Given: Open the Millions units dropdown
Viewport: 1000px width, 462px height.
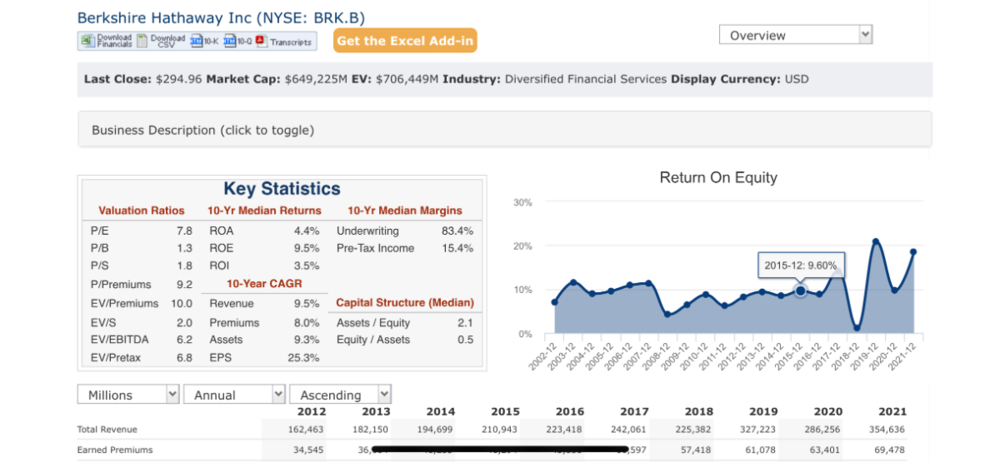Looking at the screenshot, I should pos(129,394).
